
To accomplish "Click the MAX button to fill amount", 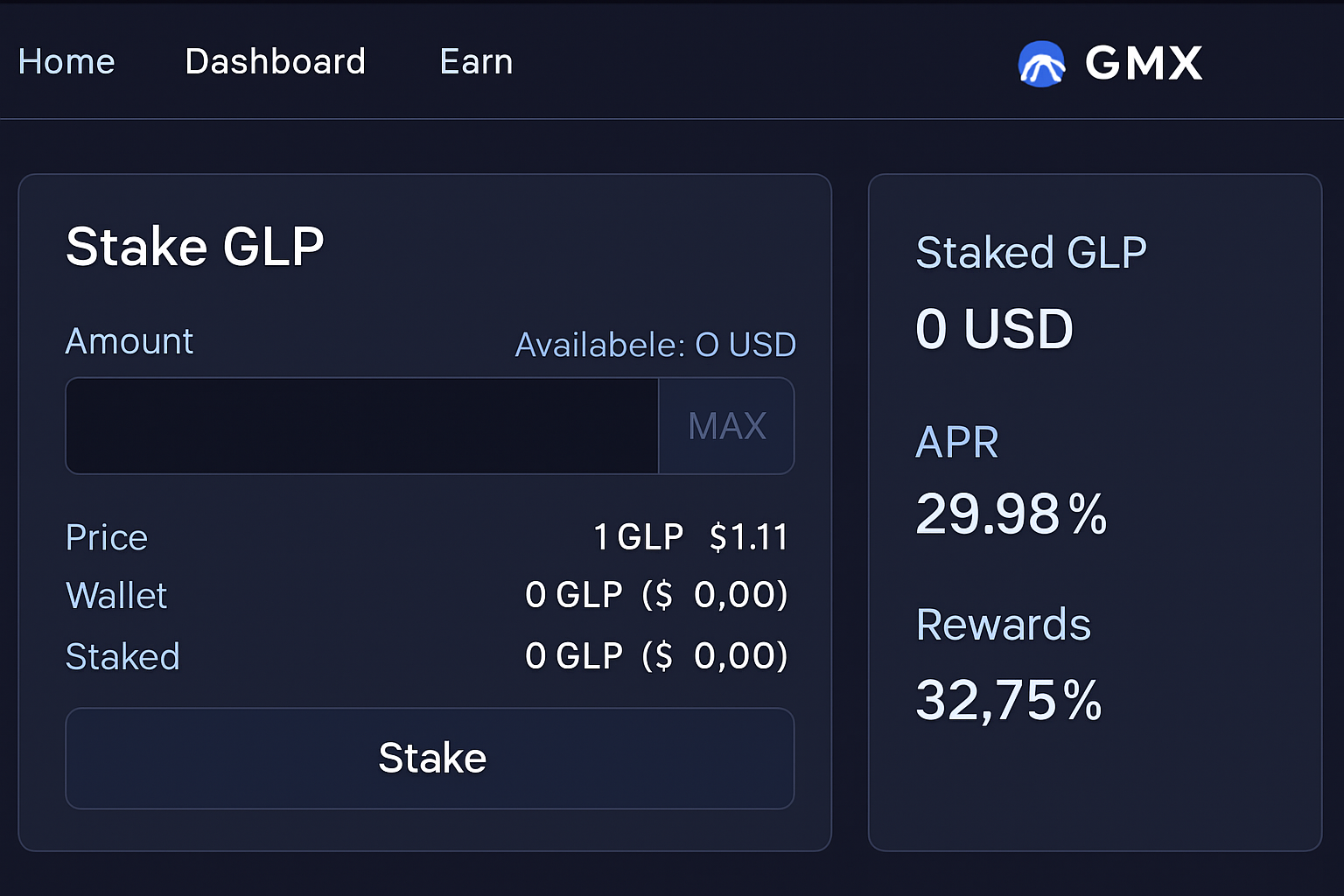I will tap(726, 426).
